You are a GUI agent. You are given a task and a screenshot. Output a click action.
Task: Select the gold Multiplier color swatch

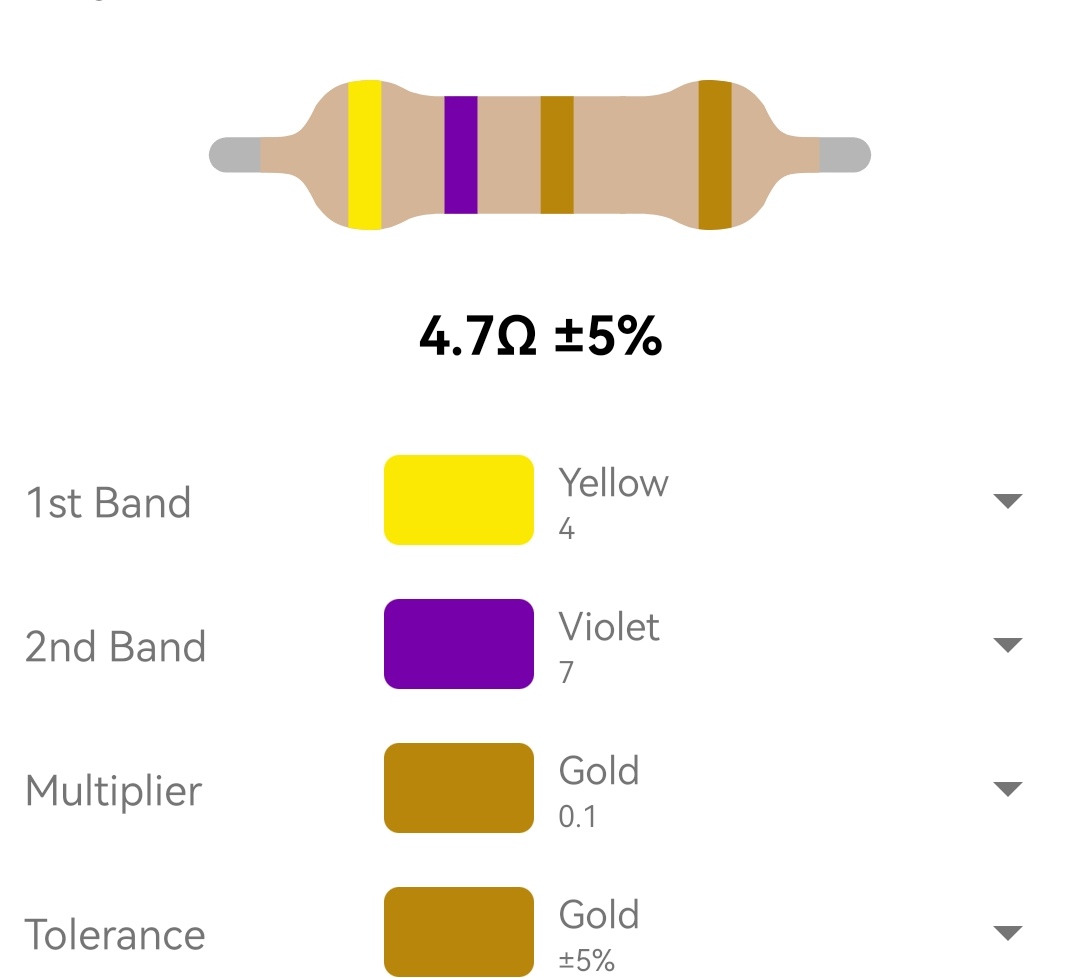(x=459, y=788)
